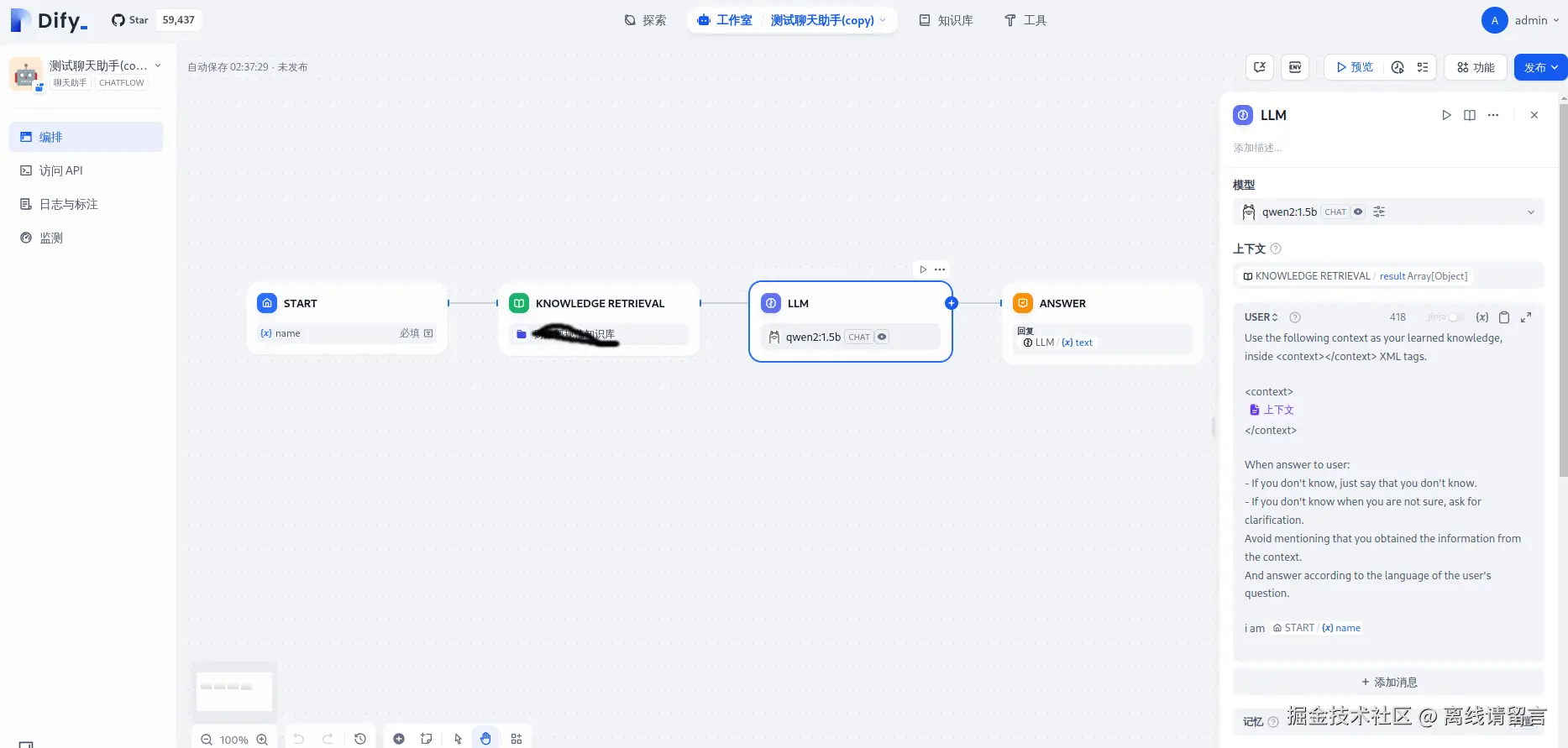Insert variable with the {x} icon in prompt

point(1482,317)
